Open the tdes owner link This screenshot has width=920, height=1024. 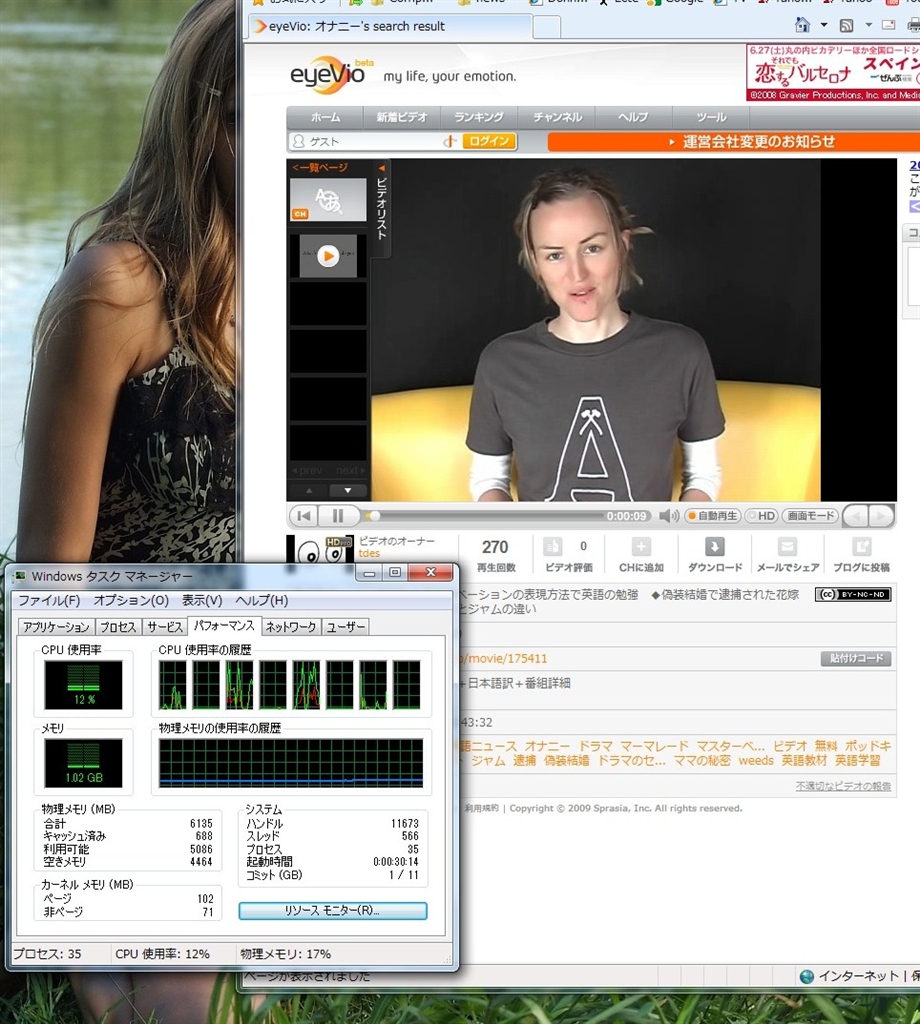(369, 553)
